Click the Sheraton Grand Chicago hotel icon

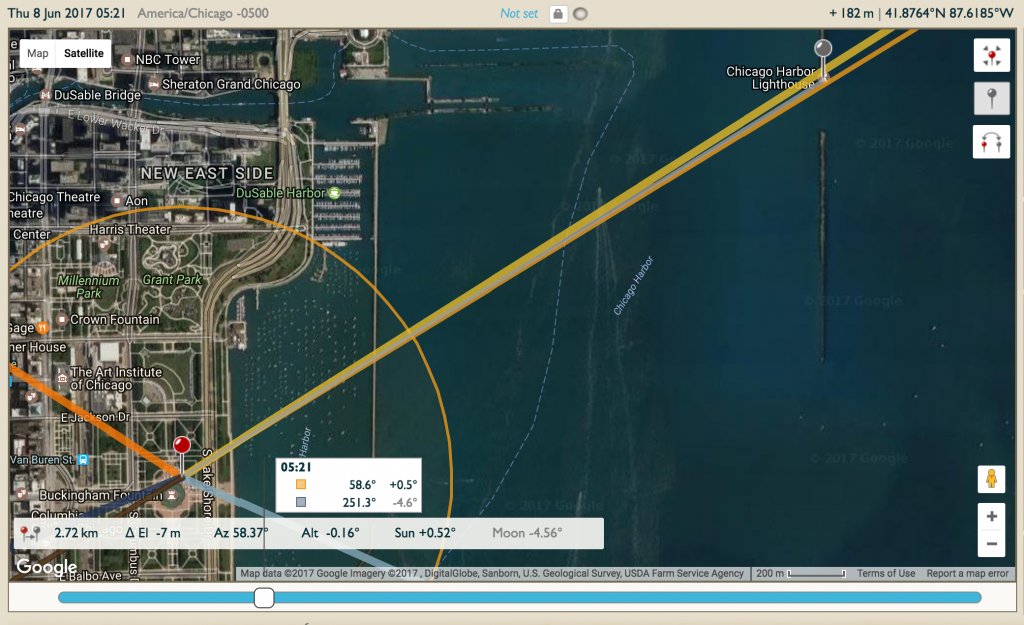(153, 84)
